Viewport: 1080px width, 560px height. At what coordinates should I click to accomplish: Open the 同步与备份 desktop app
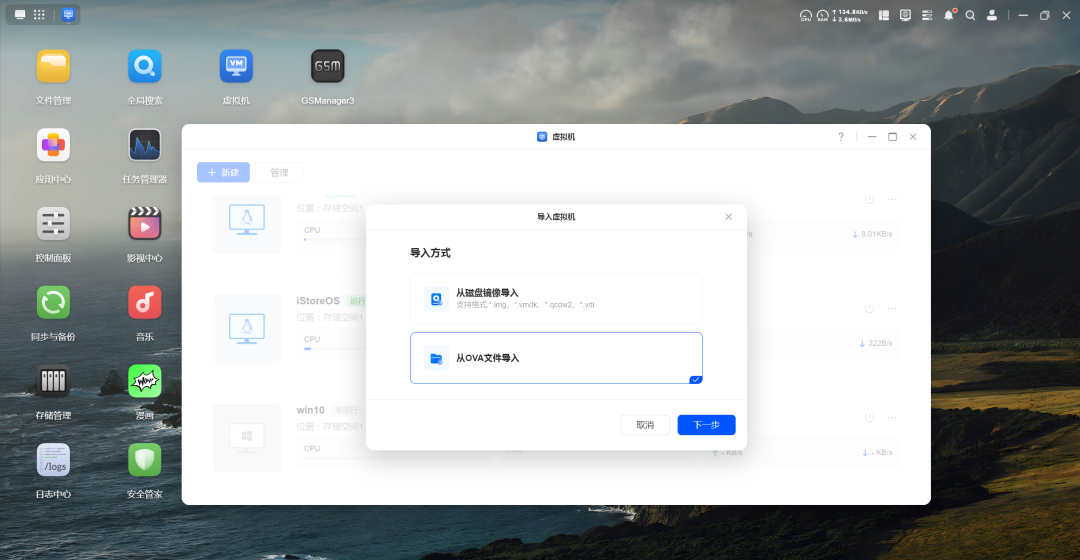53,302
